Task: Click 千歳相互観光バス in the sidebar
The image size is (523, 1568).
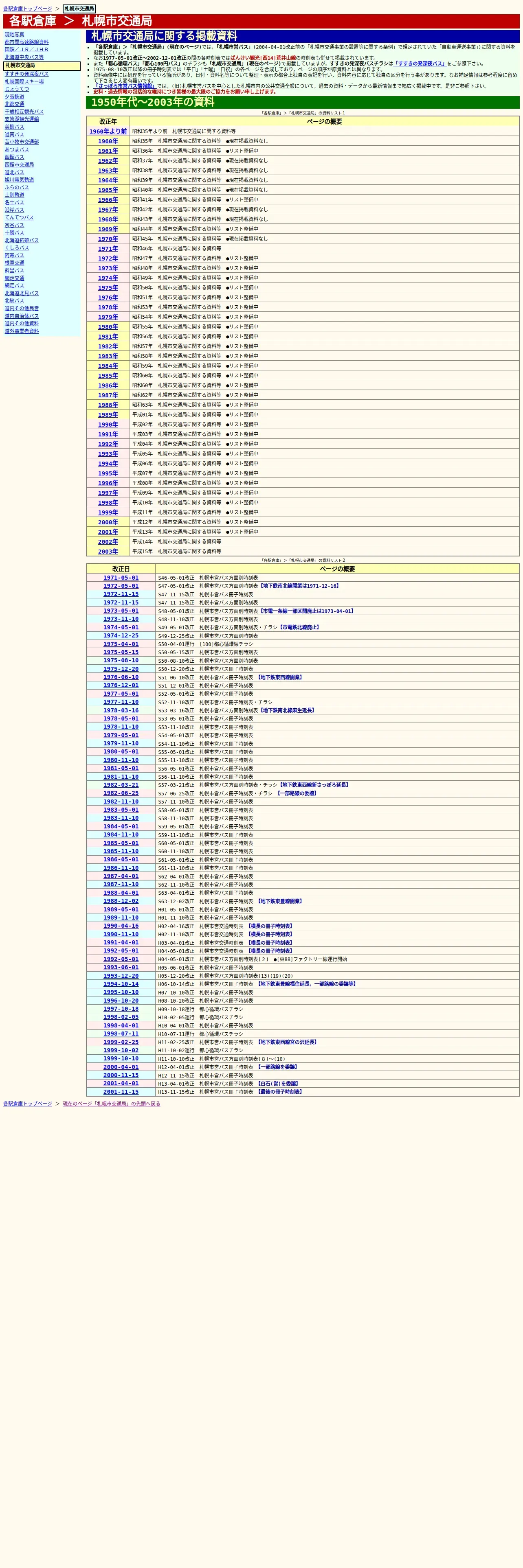Action: 24,112
